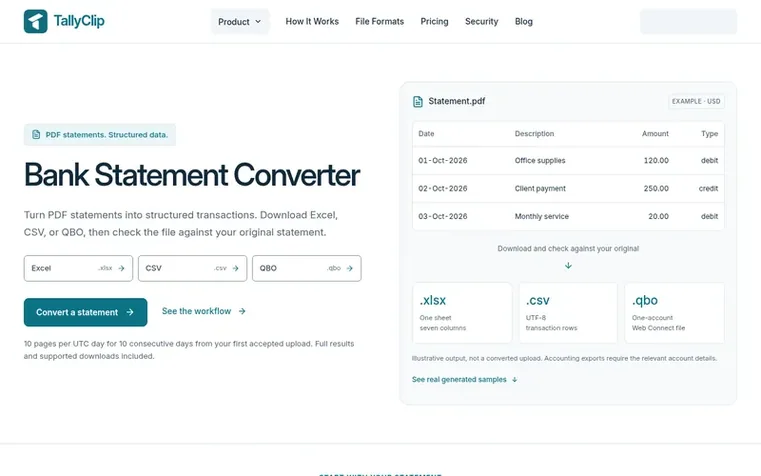The width and height of the screenshot is (761, 476).
Task: Click the Convert a statement button
Action: (x=85, y=312)
